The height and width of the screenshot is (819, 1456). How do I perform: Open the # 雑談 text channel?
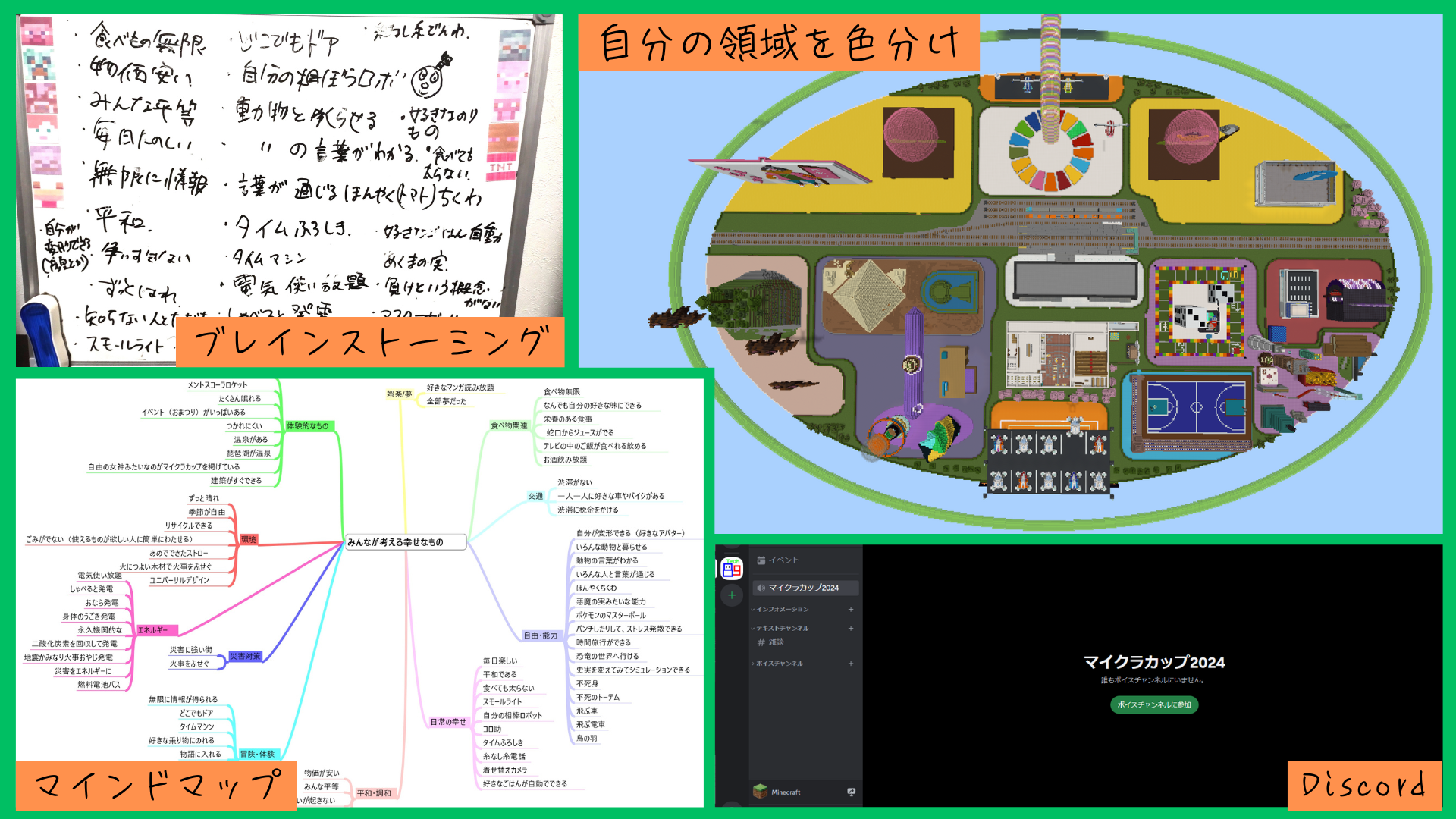pos(770,642)
